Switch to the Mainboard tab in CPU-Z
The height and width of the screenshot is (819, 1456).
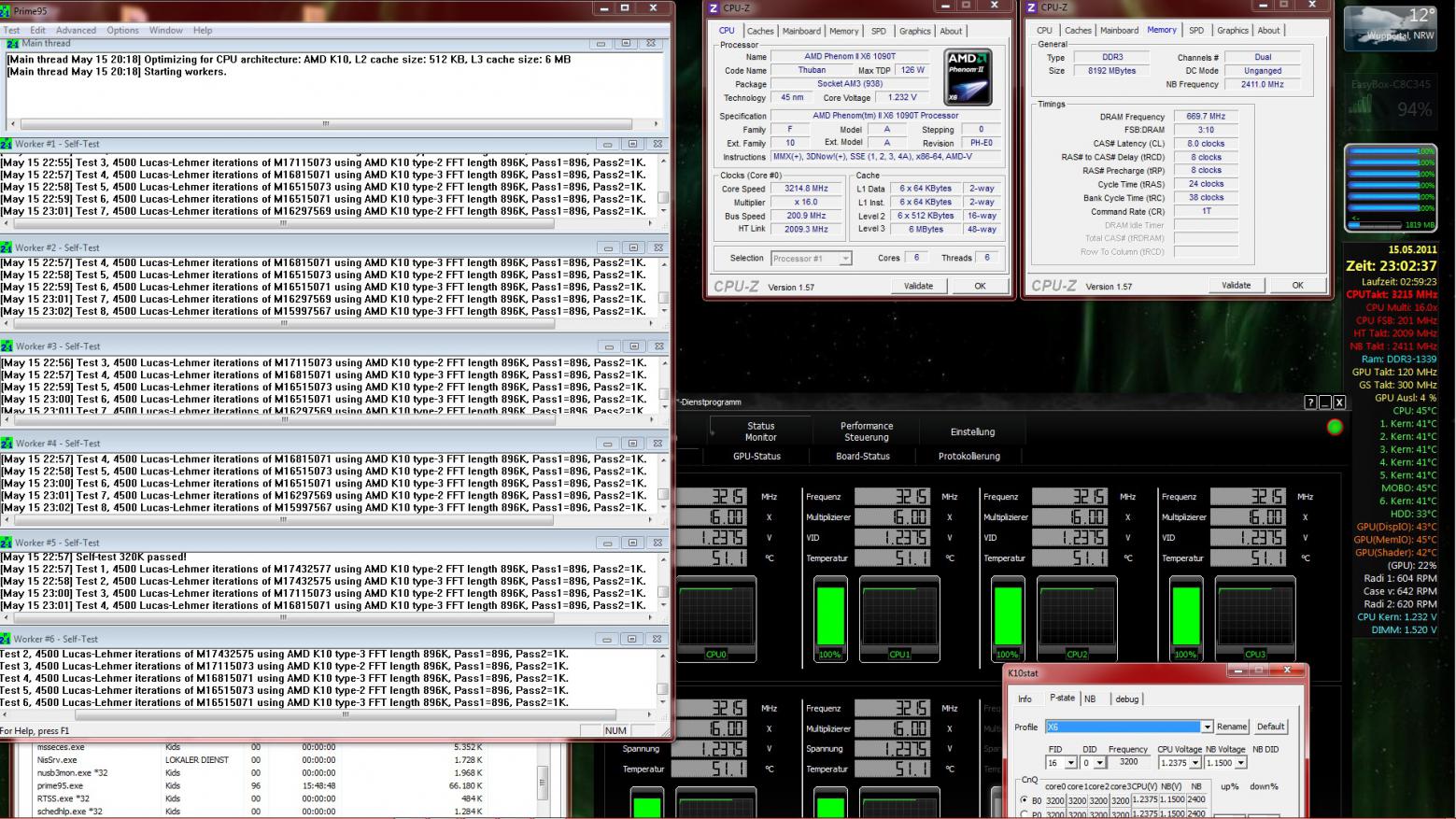pos(801,31)
